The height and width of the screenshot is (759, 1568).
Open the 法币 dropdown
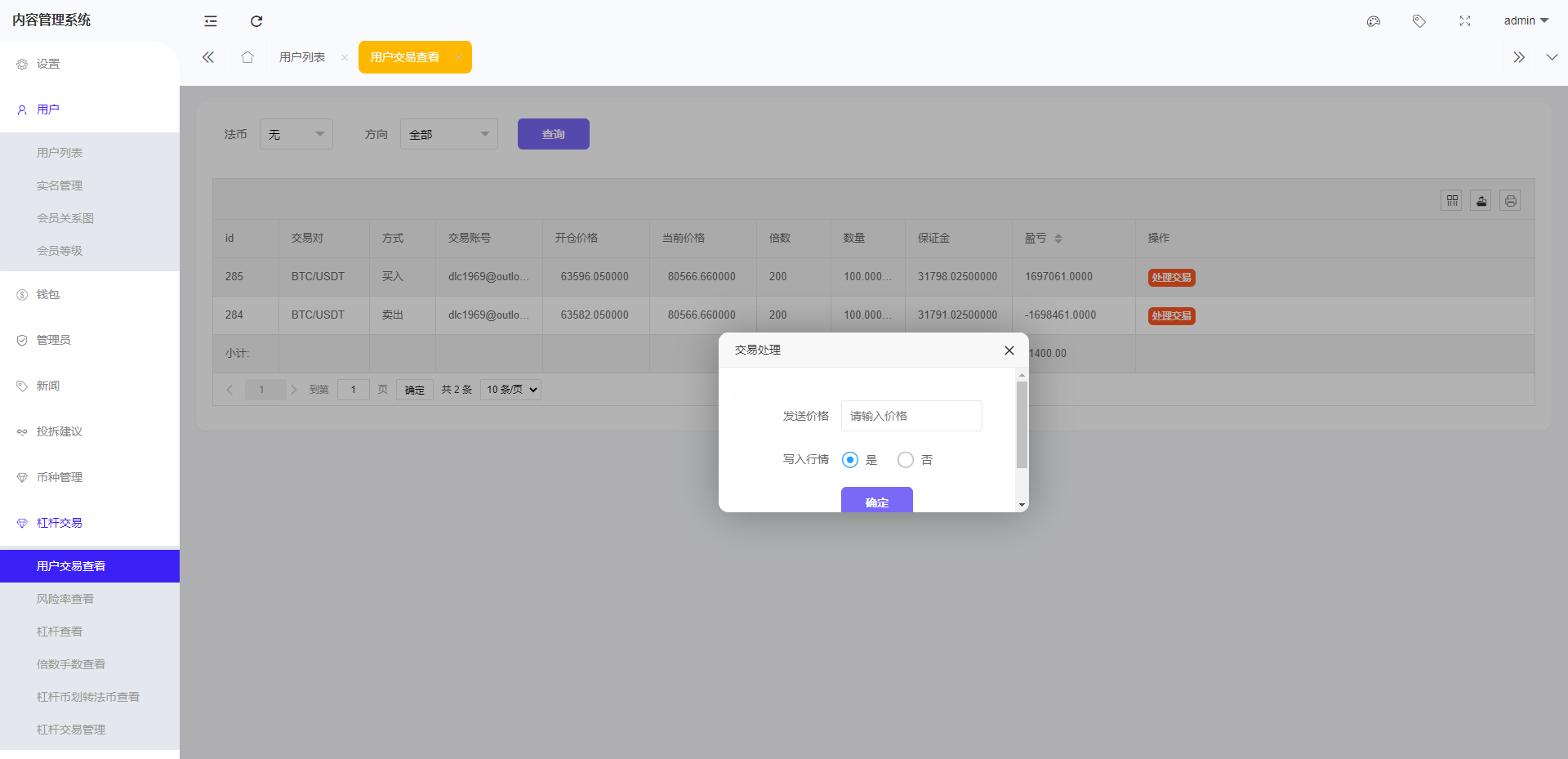pos(296,134)
